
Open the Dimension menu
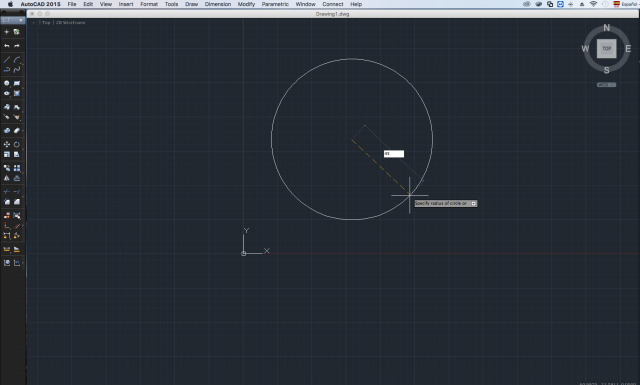coord(218,4)
